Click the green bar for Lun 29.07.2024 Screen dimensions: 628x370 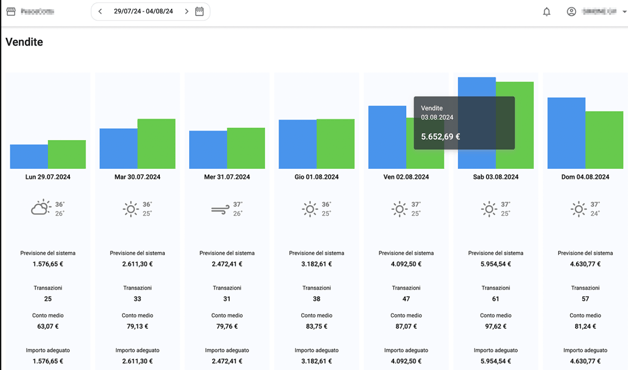(x=67, y=154)
